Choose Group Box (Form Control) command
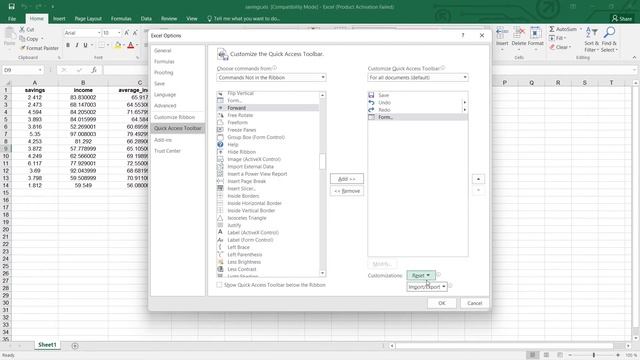The image size is (640, 360). pyautogui.click(x=268, y=137)
